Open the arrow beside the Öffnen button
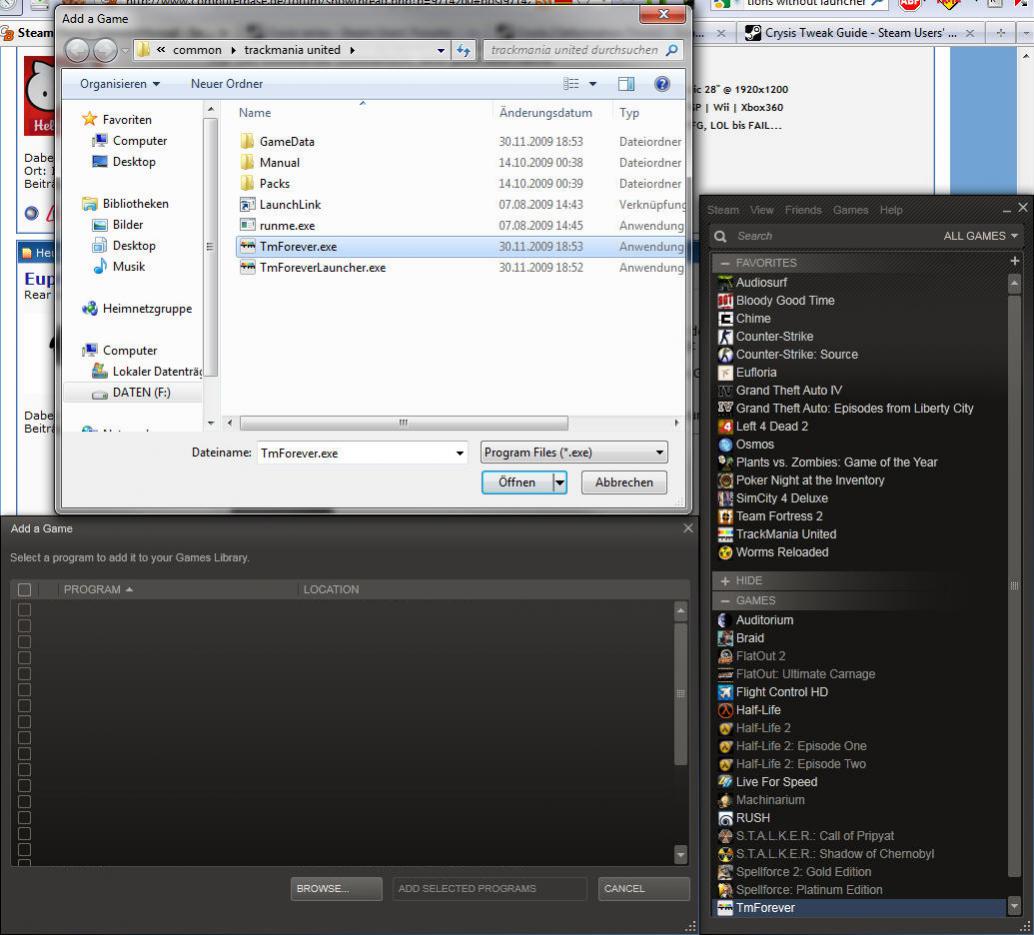1034x935 pixels. click(x=560, y=483)
